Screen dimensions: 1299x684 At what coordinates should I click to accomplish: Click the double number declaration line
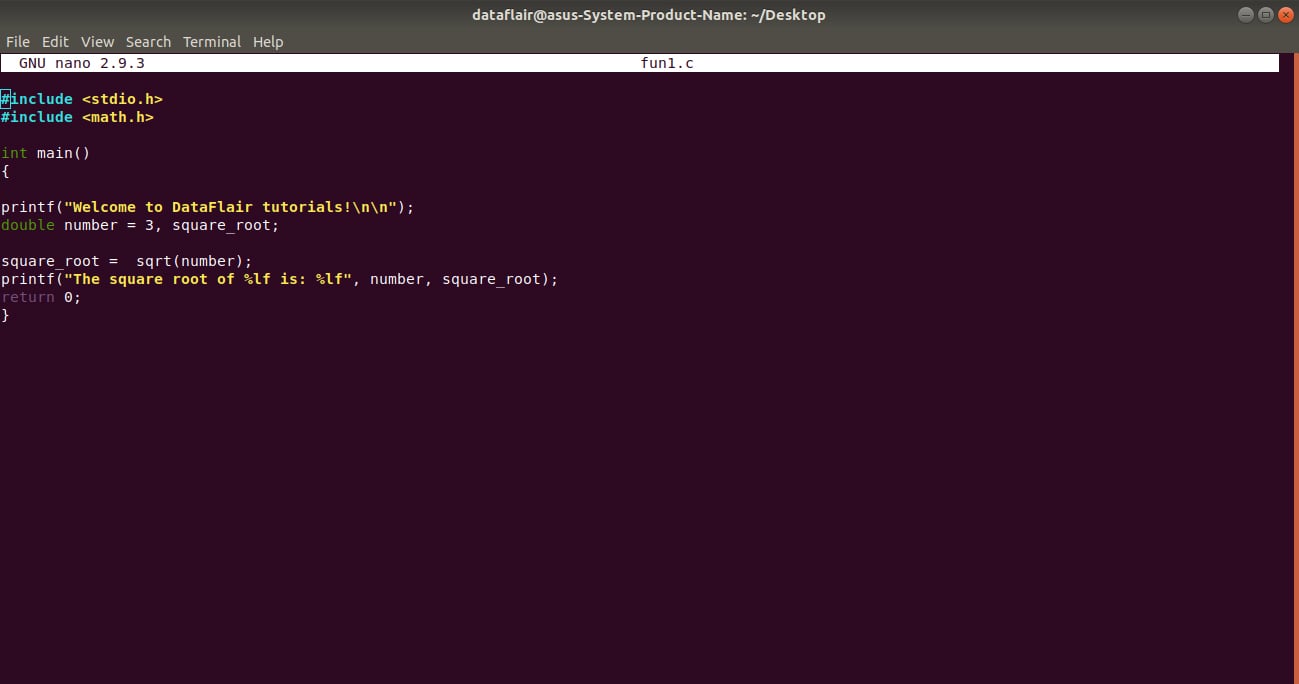point(140,225)
